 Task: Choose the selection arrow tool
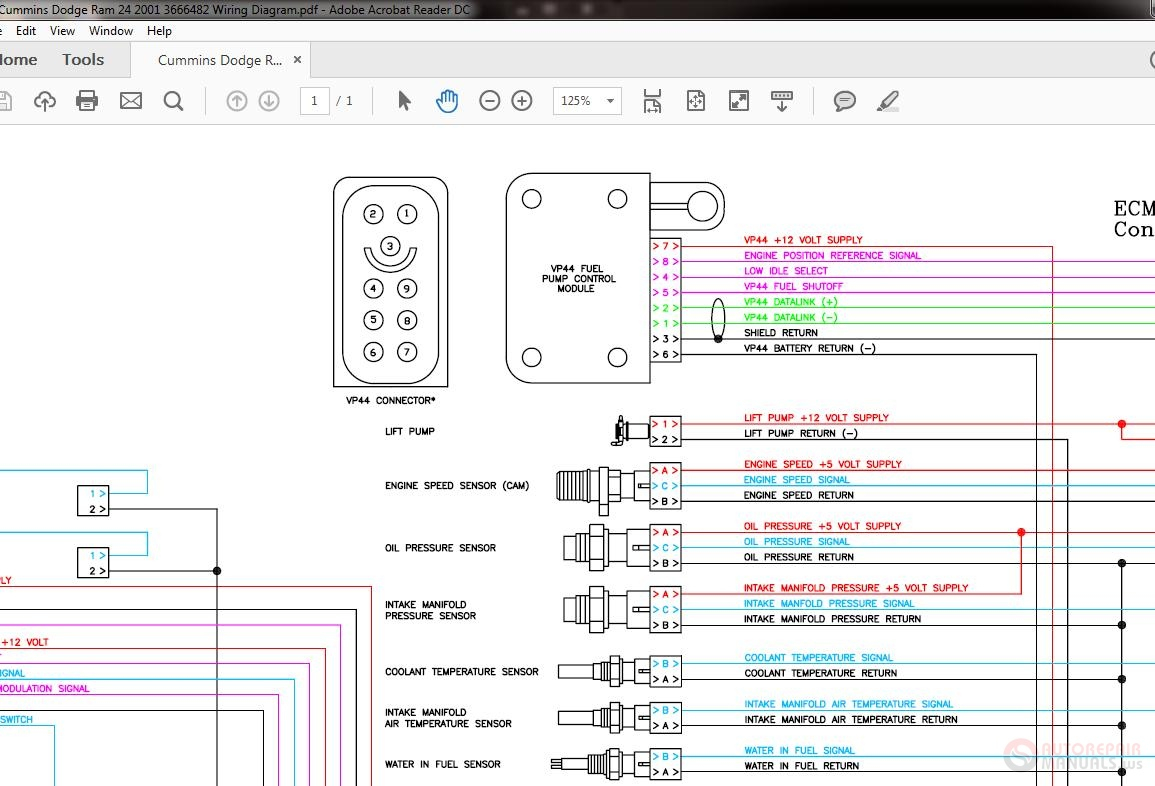(404, 100)
